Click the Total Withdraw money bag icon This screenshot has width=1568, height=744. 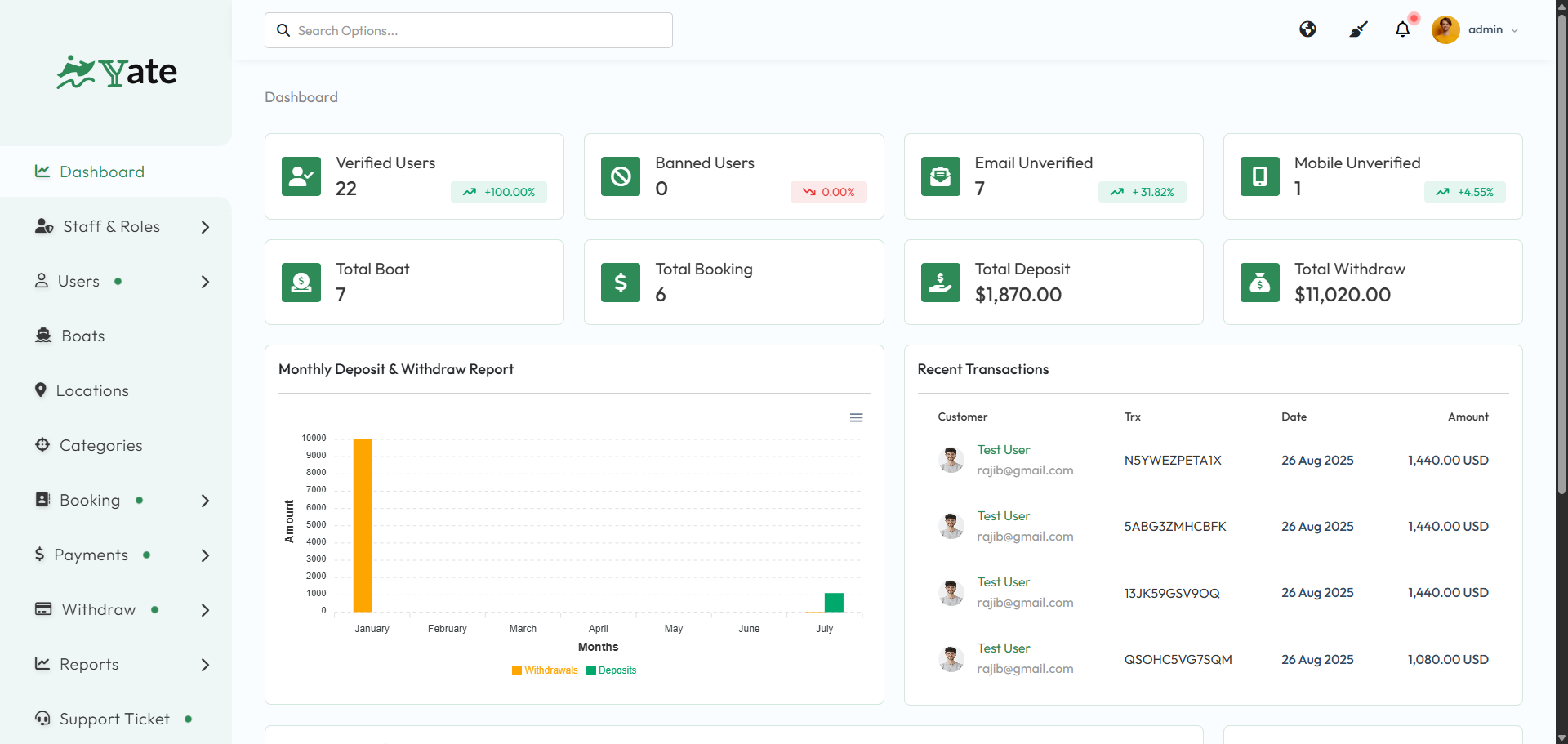click(1259, 283)
